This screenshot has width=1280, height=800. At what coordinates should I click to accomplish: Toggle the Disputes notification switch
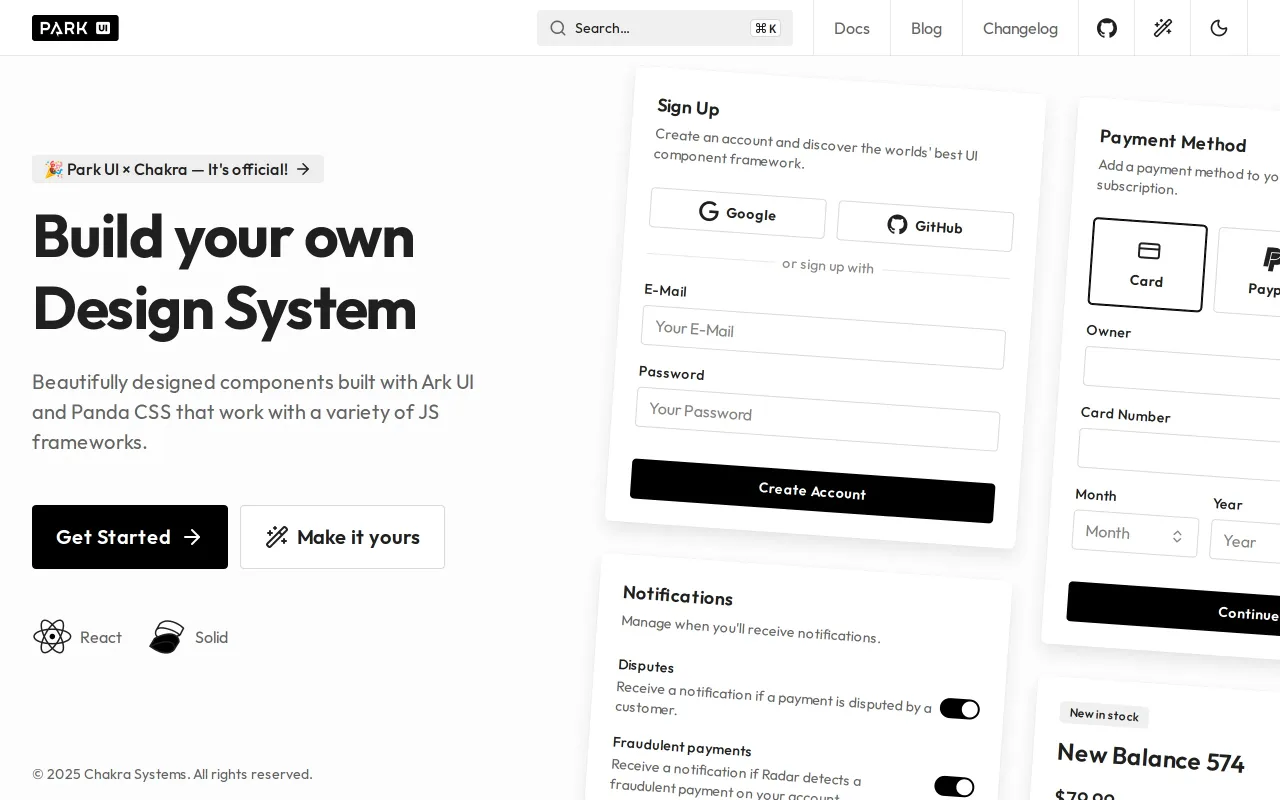coord(960,709)
